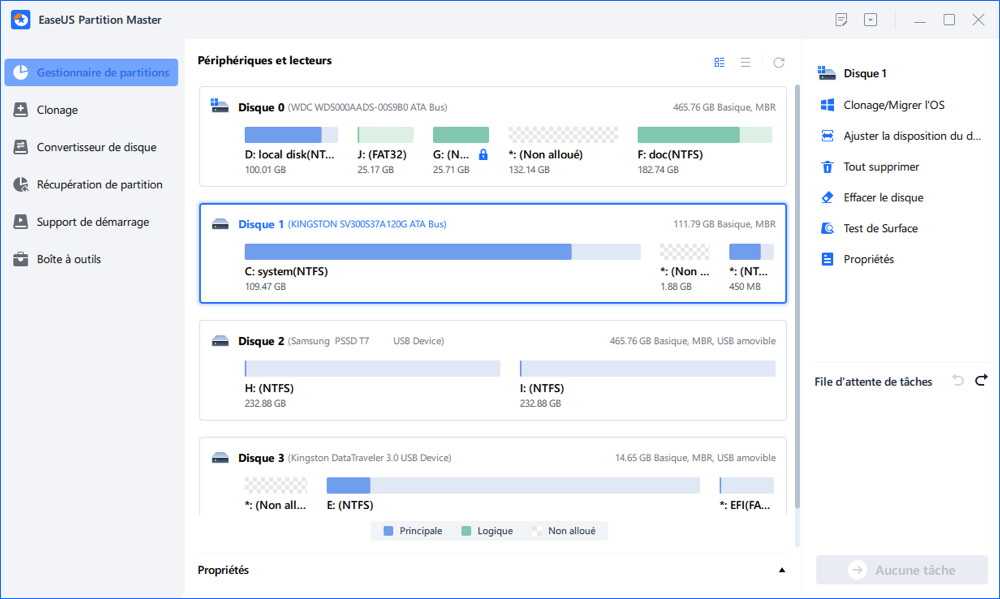Click the Disque 3 drive icon
Screen dimensions: 1000x599
(x=220, y=457)
